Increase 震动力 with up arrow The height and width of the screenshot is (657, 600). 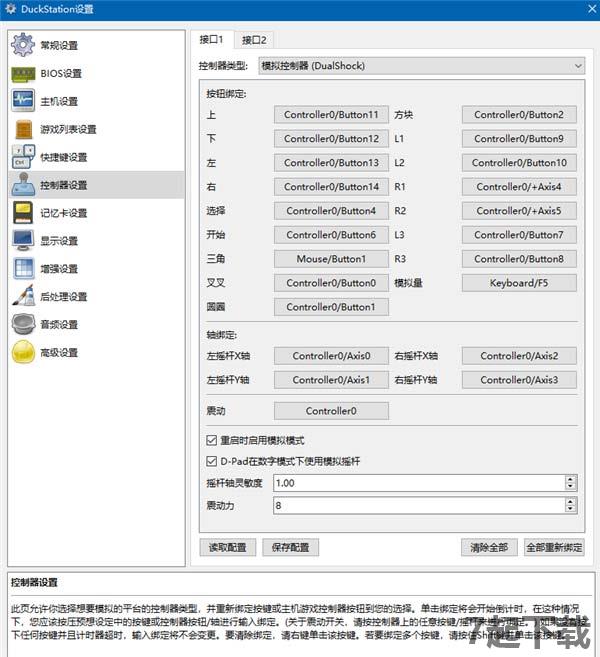point(570,501)
